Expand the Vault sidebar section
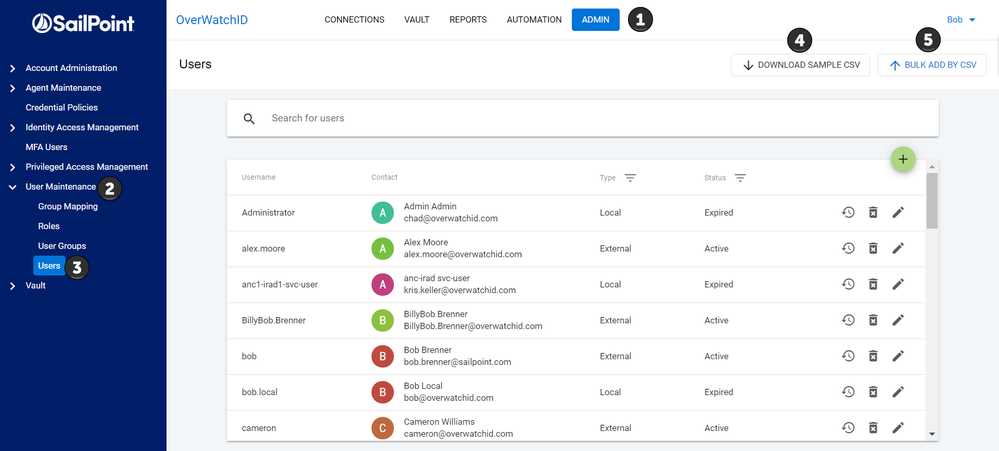999x451 pixels. (12, 286)
